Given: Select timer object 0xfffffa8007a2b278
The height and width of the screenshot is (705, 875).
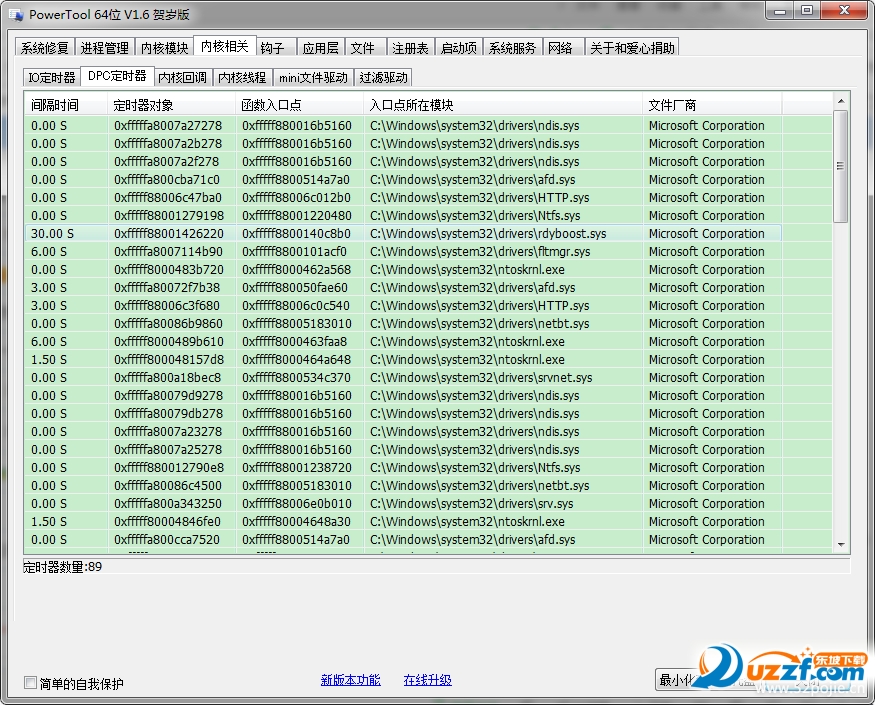Looking at the screenshot, I should [168, 143].
